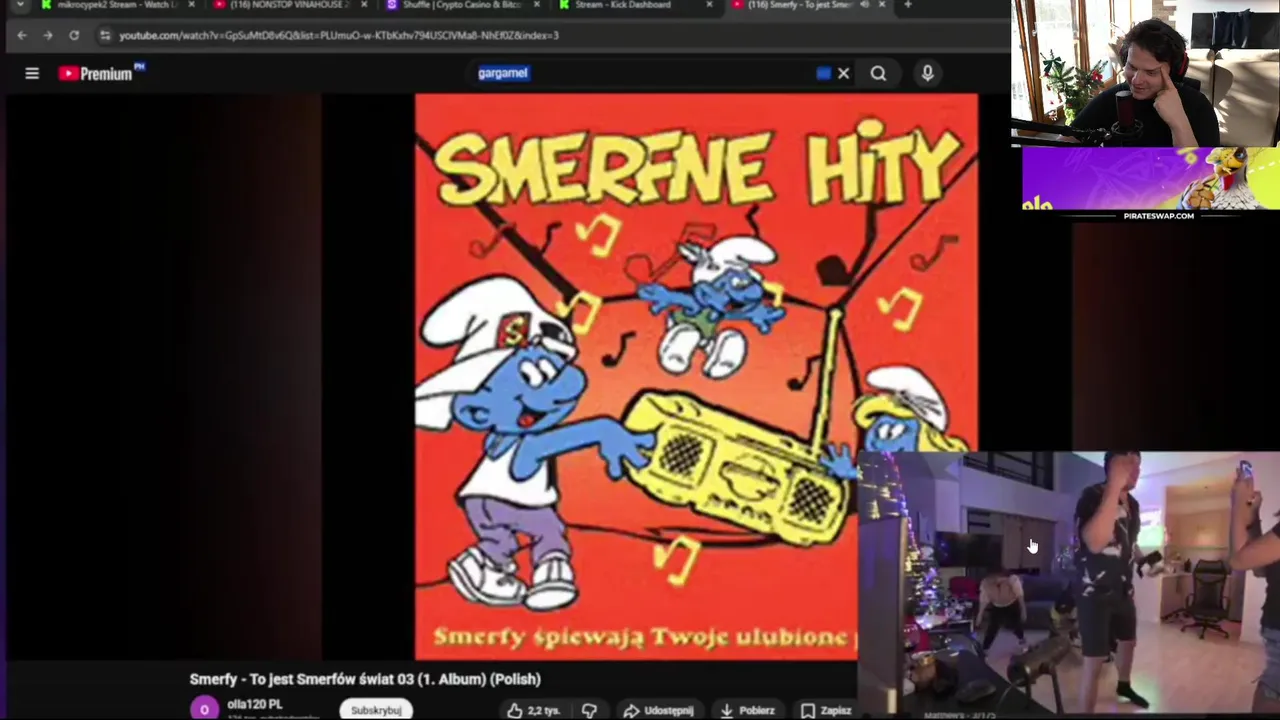This screenshot has height=720, width=1280.
Task: Click the streamer webcam overlay
Action: pos(1146,74)
